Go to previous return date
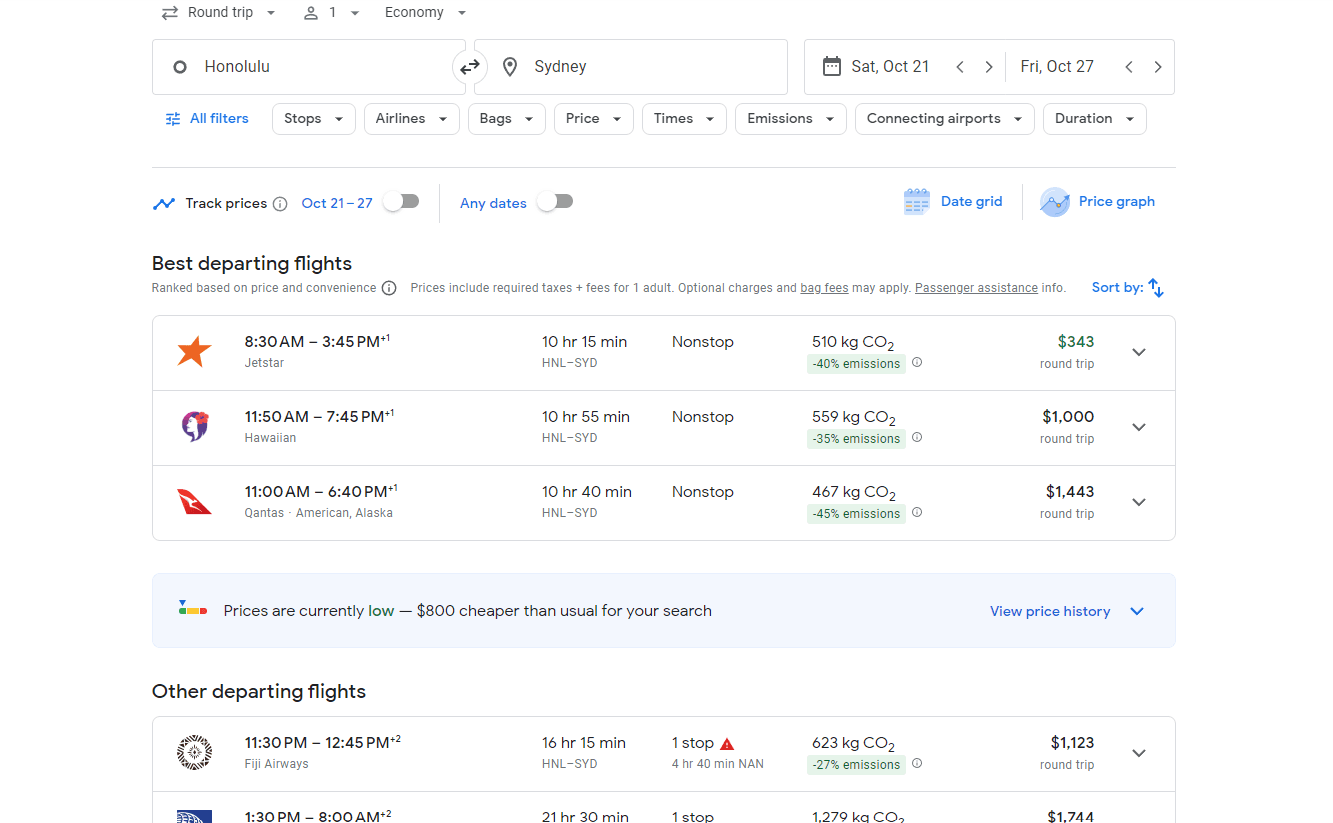 click(x=1129, y=67)
